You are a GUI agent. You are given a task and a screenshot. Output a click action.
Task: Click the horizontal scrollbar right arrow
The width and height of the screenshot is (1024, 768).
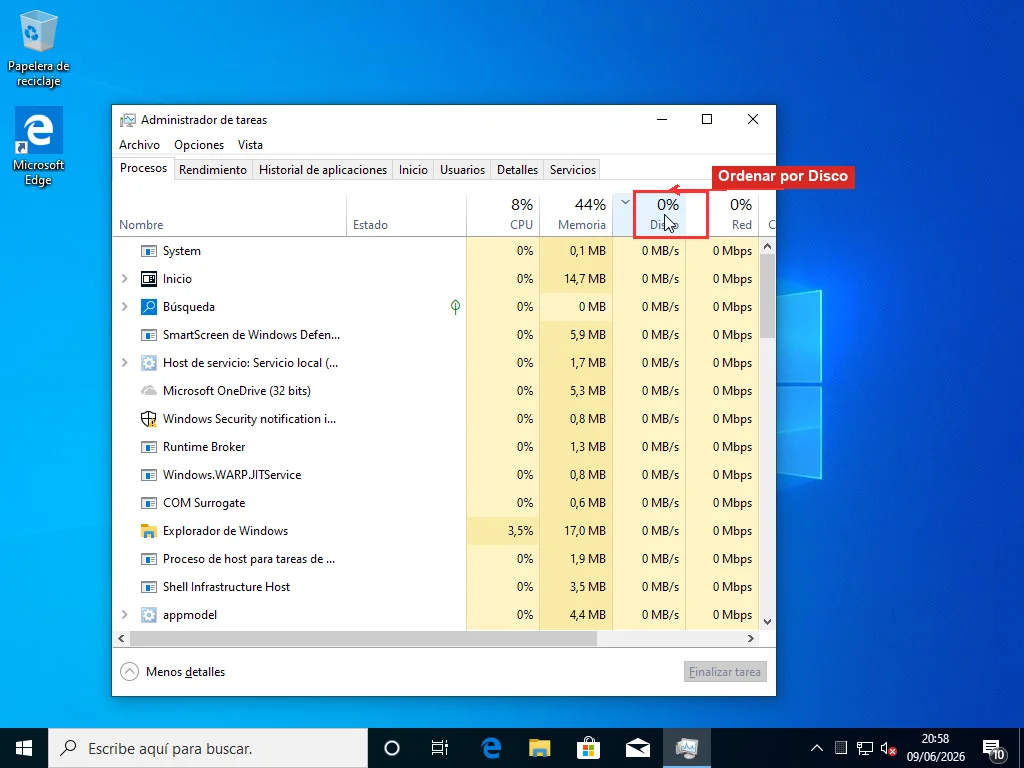(751, 639)
